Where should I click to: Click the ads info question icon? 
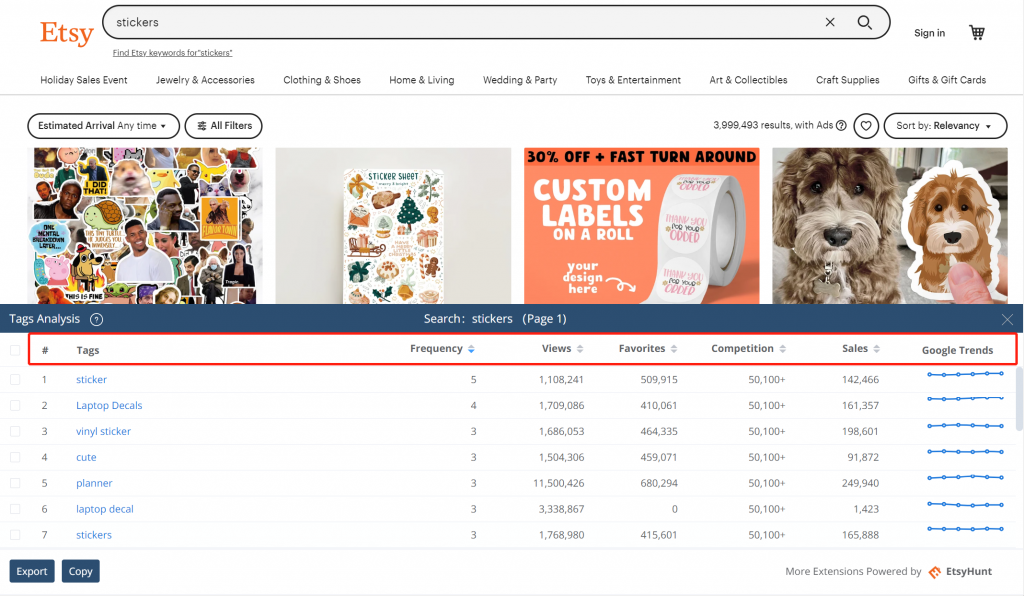(841, 126)
